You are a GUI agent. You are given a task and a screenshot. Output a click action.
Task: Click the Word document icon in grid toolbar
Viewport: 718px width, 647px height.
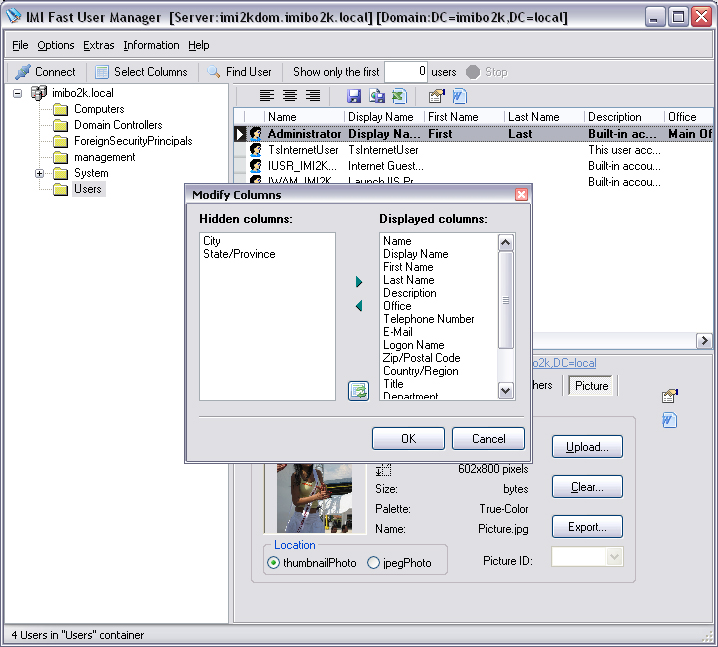click(459, 96)
